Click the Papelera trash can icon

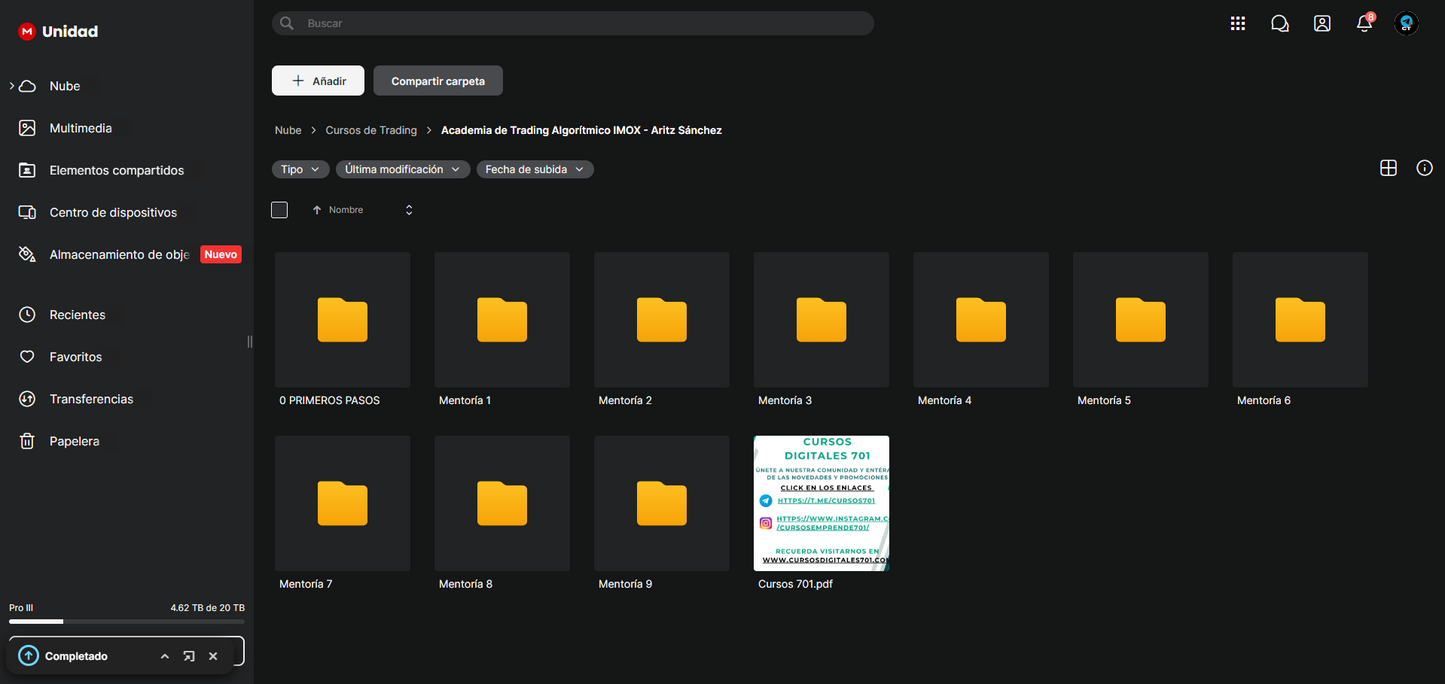point(28,440)
